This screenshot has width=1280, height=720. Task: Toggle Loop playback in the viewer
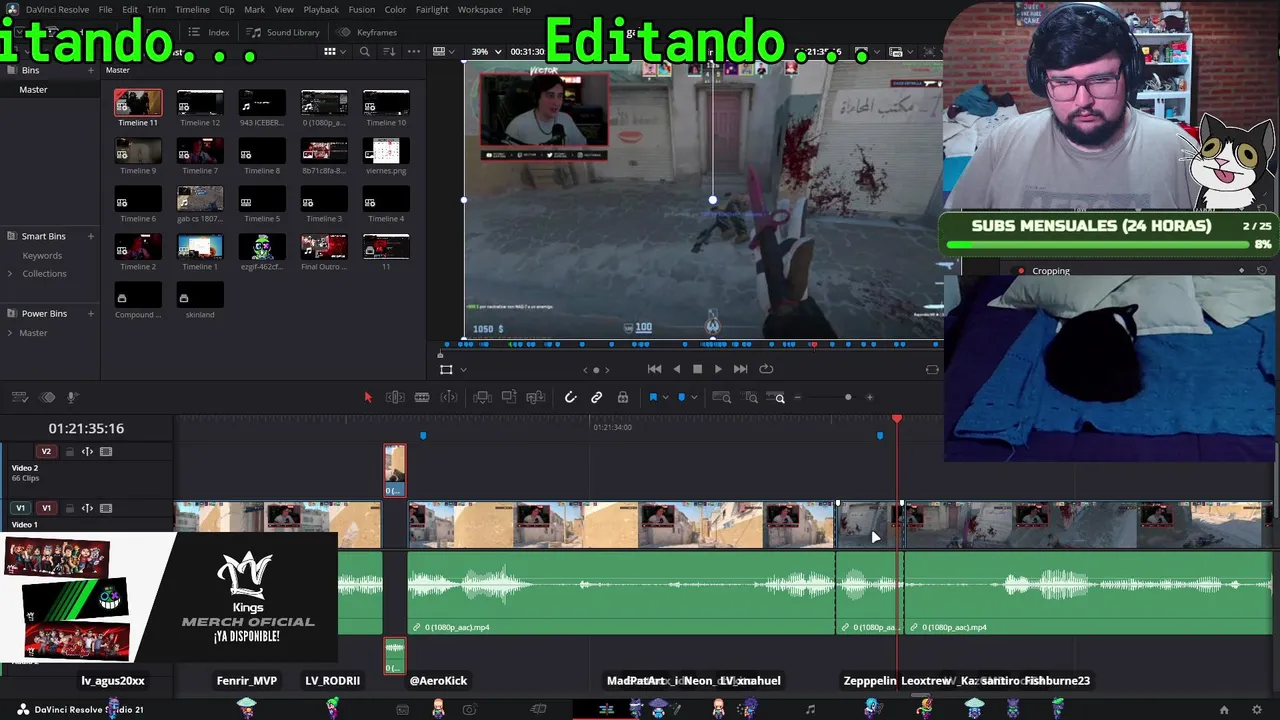click(x=767, y=369)
